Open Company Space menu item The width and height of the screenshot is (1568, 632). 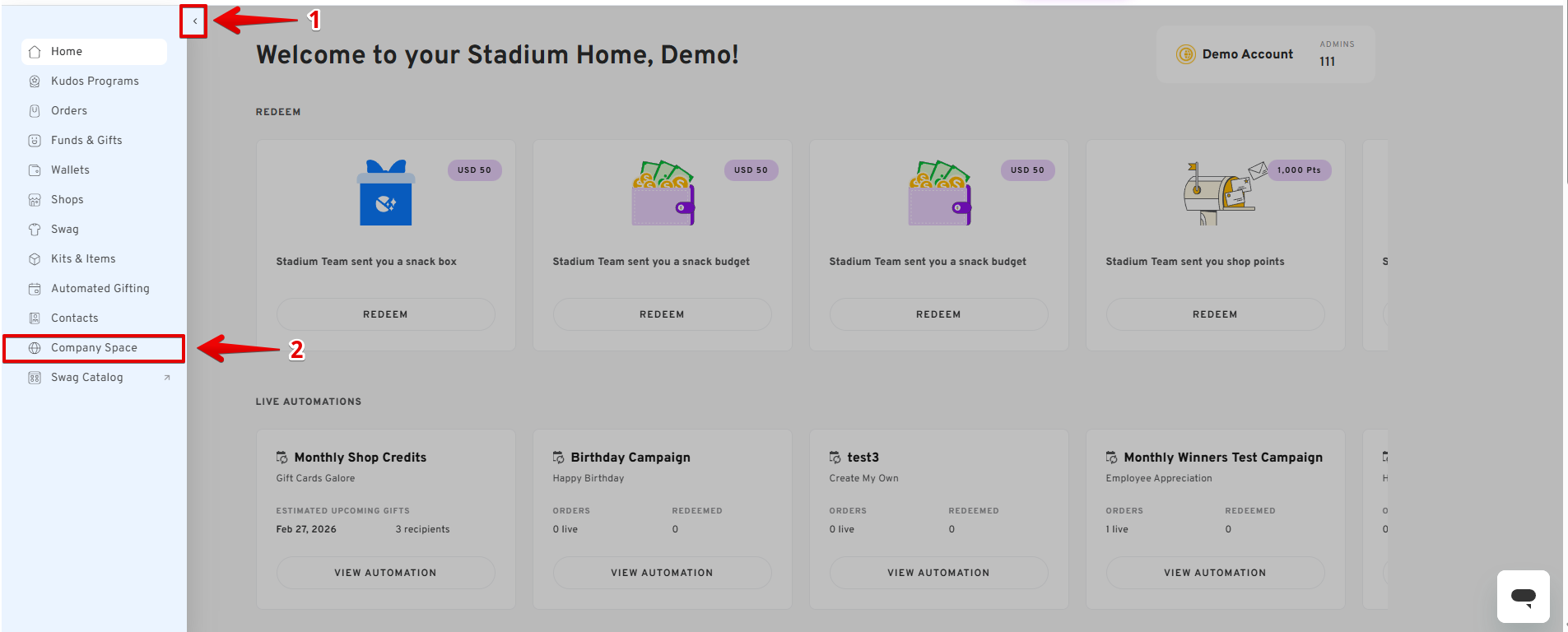point(94,348)
